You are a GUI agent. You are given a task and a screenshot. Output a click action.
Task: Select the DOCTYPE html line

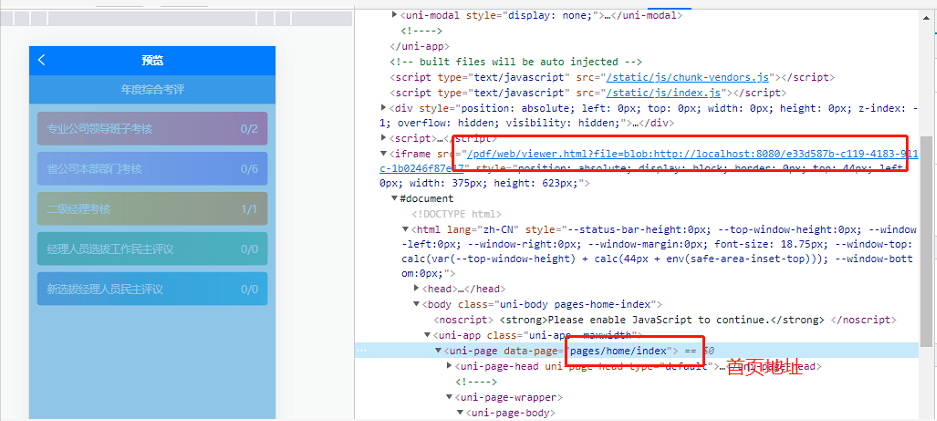[457, 214]
